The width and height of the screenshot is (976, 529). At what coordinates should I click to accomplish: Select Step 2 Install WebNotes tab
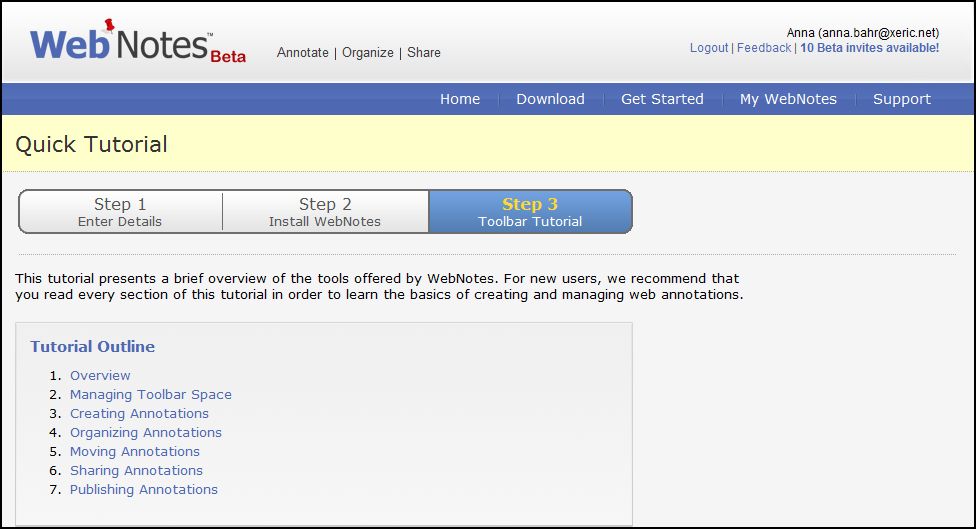(325, 212)
